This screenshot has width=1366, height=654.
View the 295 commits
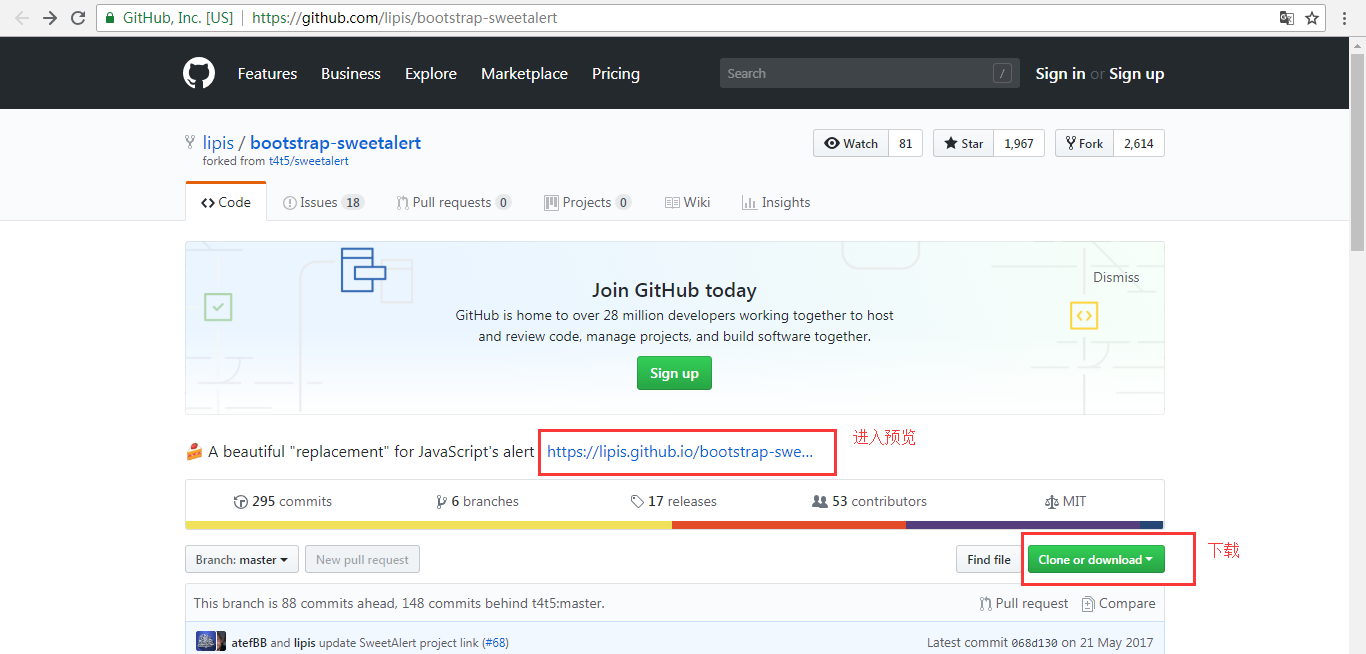click(282, 502)
